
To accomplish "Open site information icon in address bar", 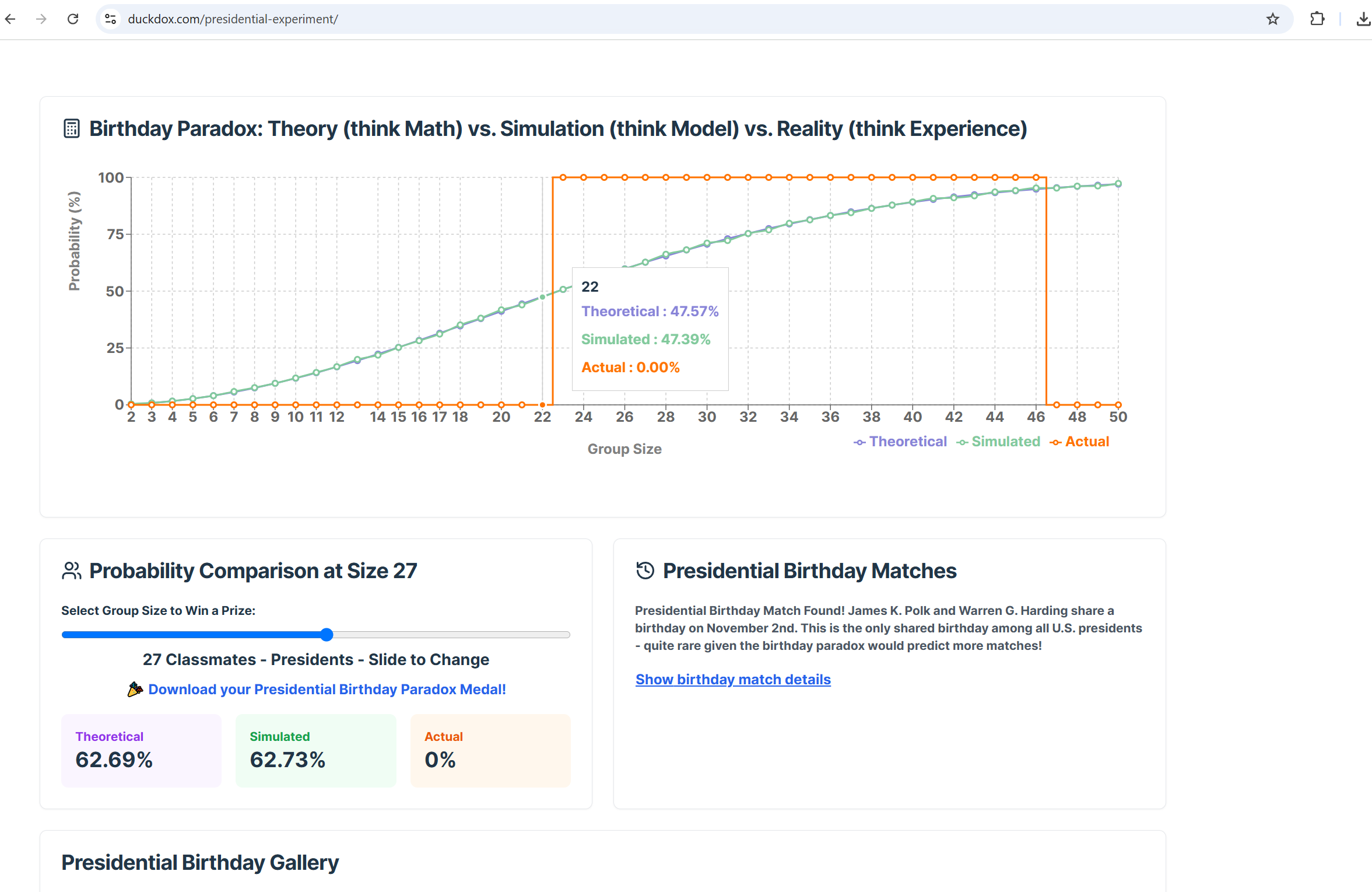I will pos(111,19).
